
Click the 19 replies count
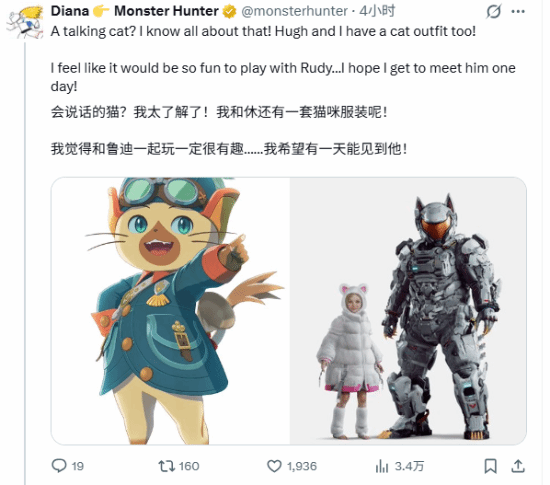(78, 466)
